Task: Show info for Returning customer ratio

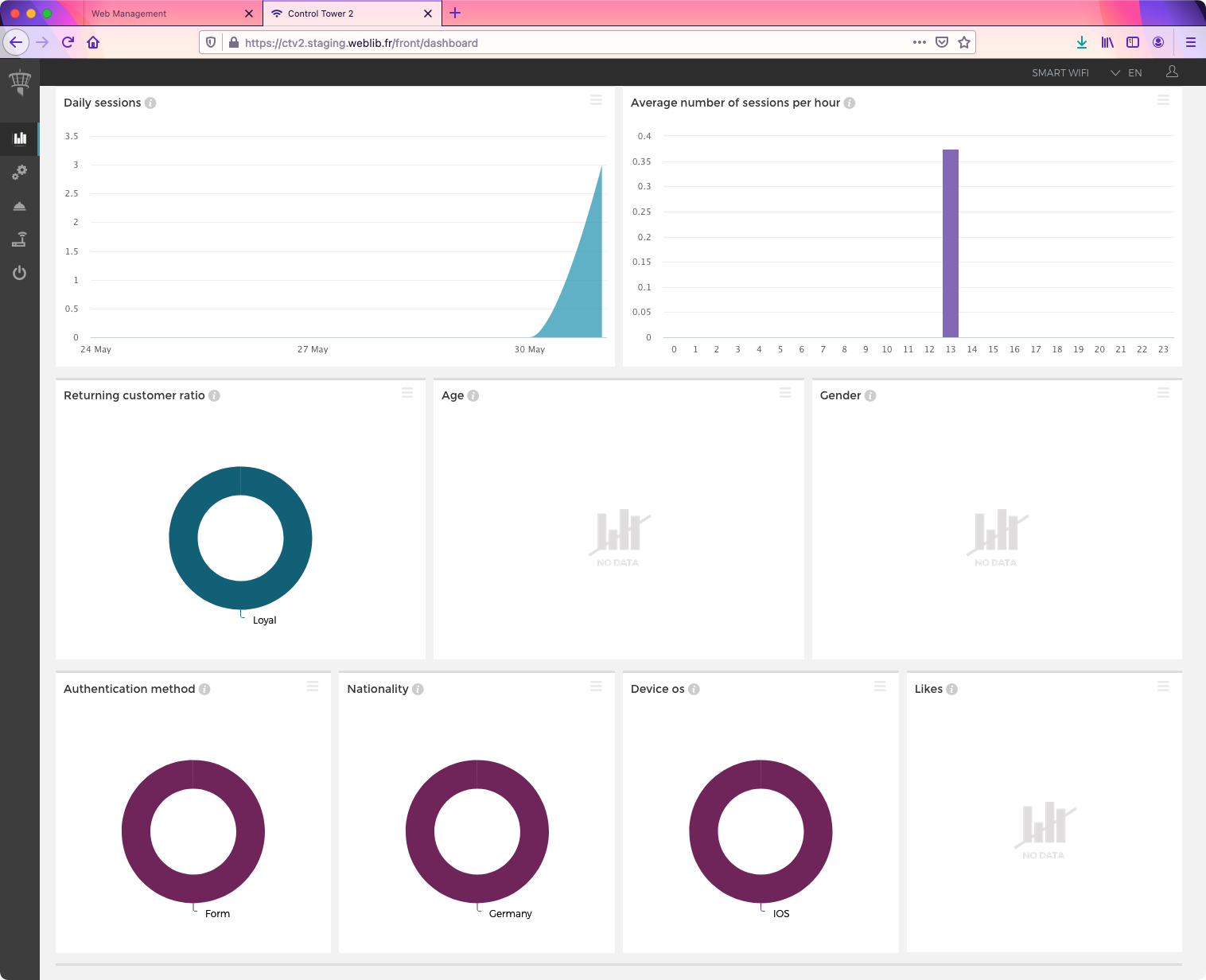Action: 214,396
